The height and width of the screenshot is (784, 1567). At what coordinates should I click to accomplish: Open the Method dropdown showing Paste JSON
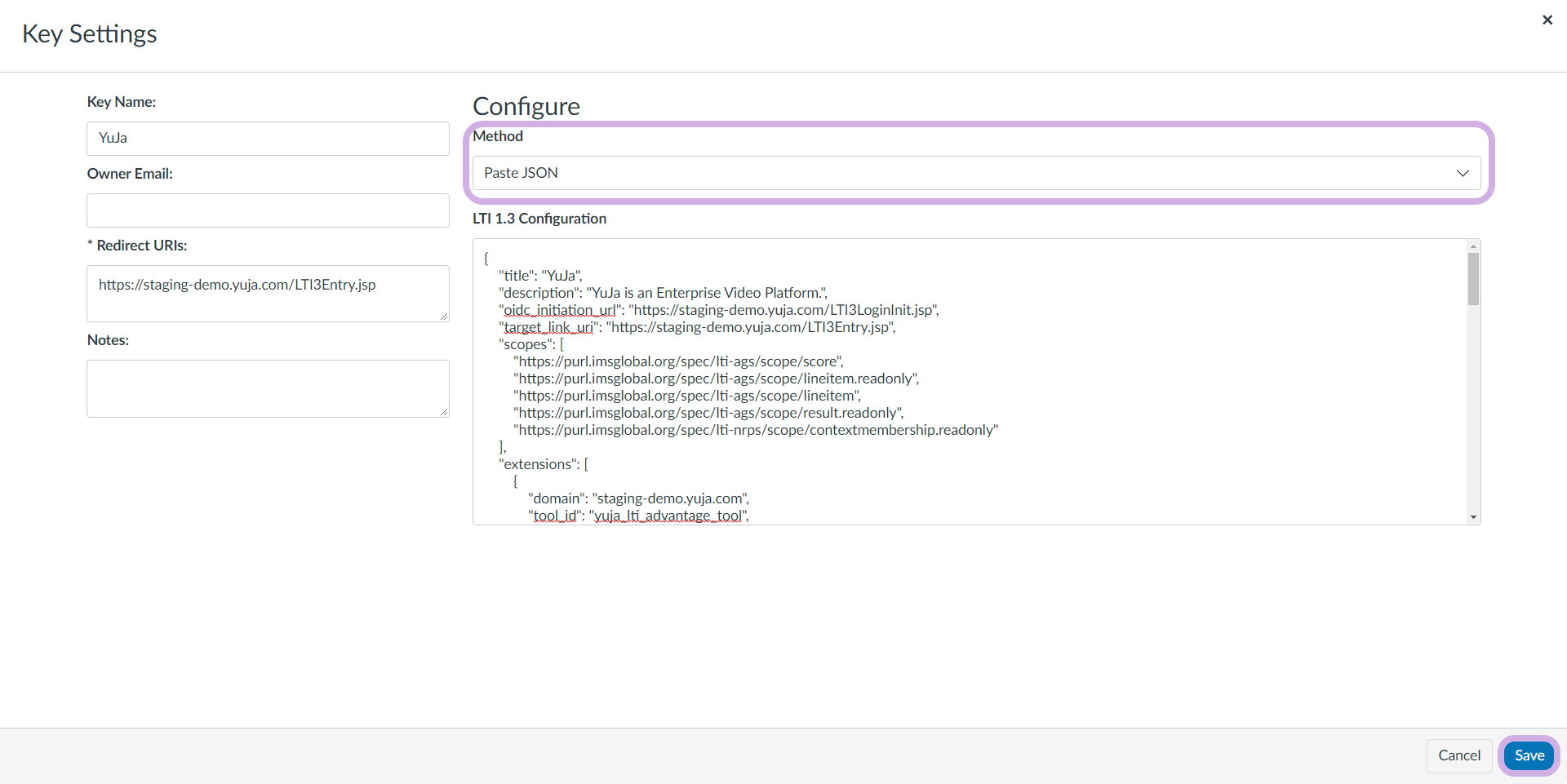(976, 173)
